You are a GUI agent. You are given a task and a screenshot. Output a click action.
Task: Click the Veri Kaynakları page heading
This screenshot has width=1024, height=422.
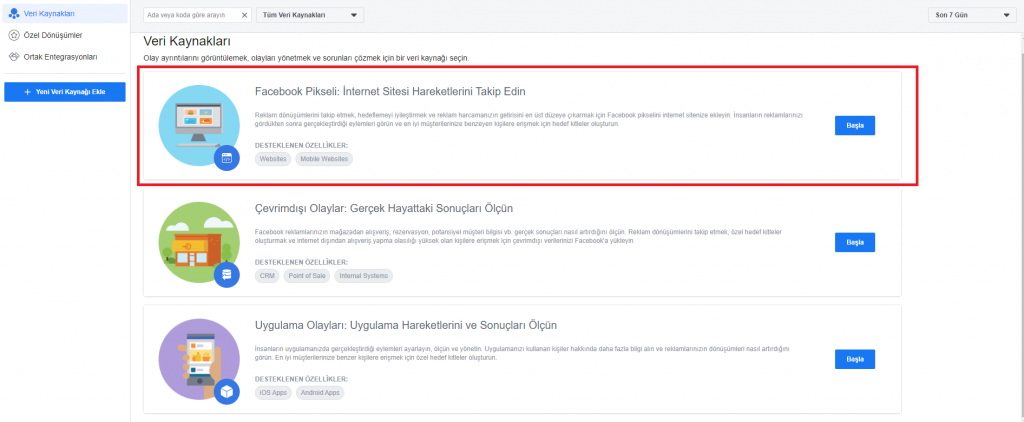click(x=187, y=42)
